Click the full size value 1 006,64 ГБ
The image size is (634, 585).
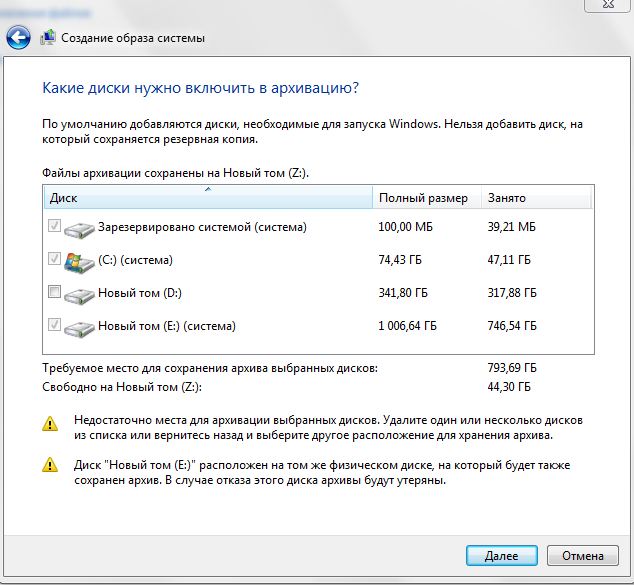[407, 326]
